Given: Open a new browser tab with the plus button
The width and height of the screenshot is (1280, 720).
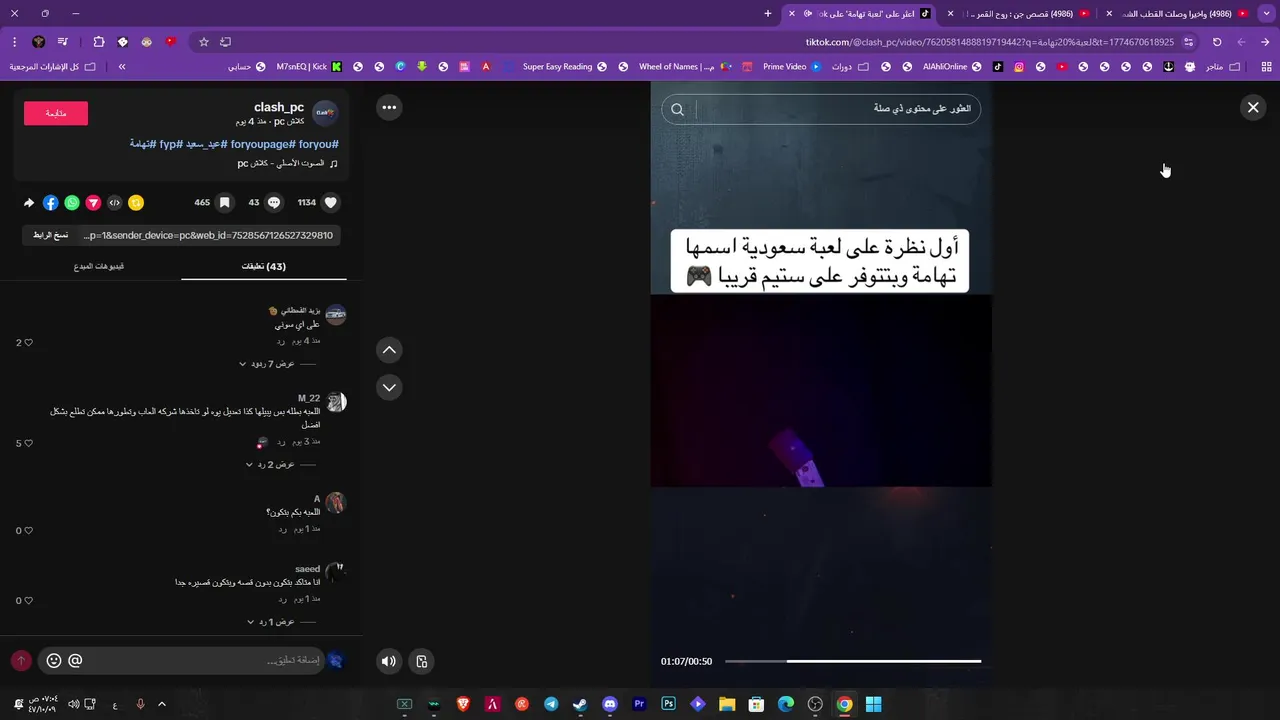Looking at the screenshot, I should (x=768, y=14).
